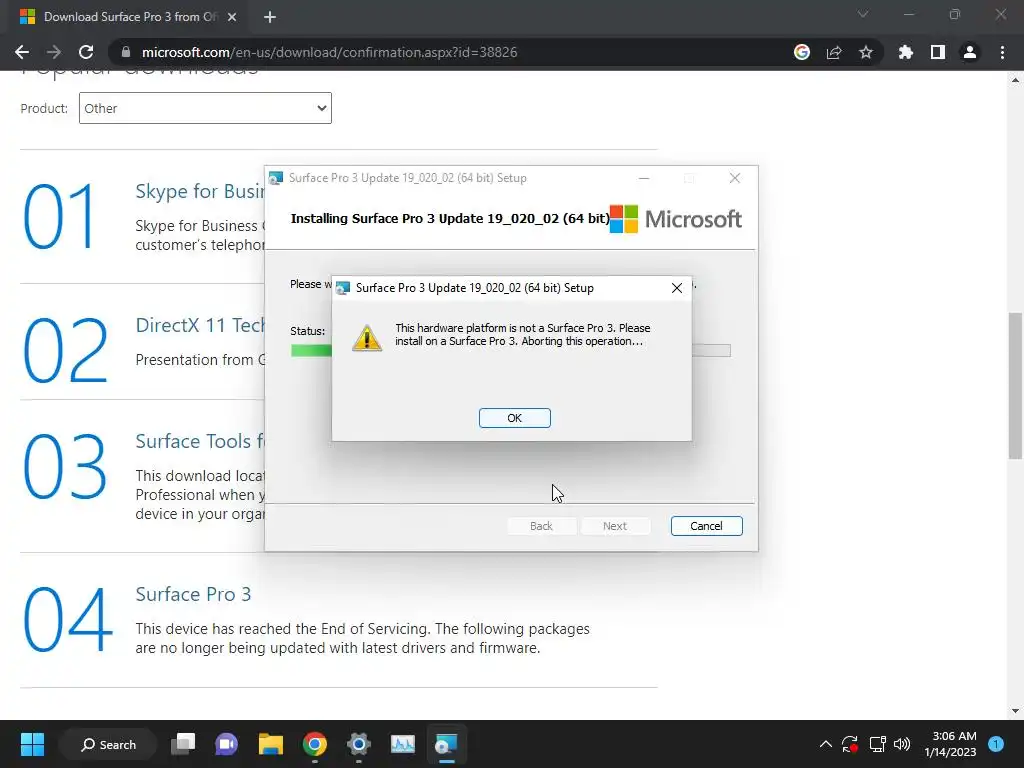
Task: Open a new browser tab
Action: [270, 17]
